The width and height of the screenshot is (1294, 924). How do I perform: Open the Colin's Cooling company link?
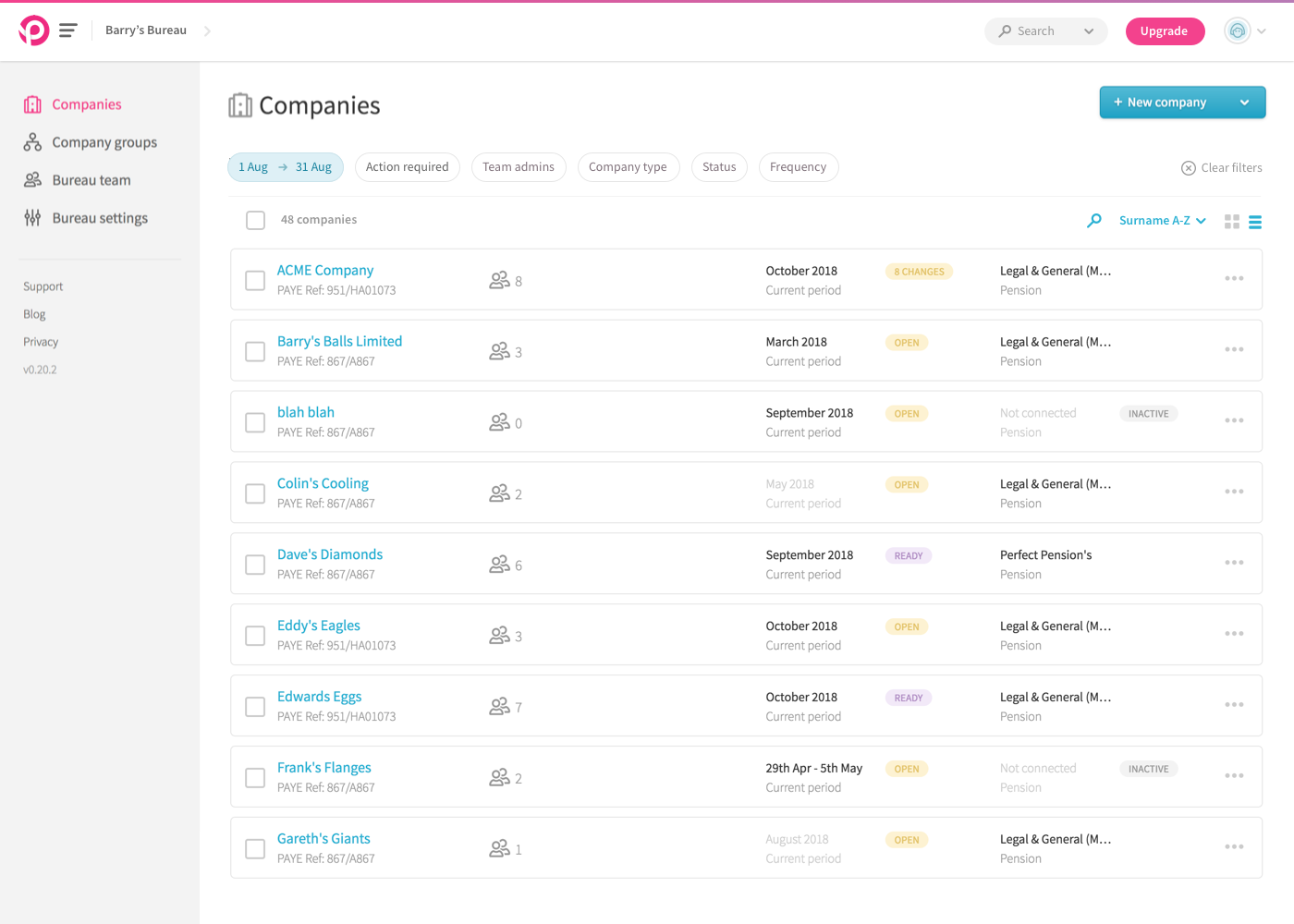(x=323, y=483)
